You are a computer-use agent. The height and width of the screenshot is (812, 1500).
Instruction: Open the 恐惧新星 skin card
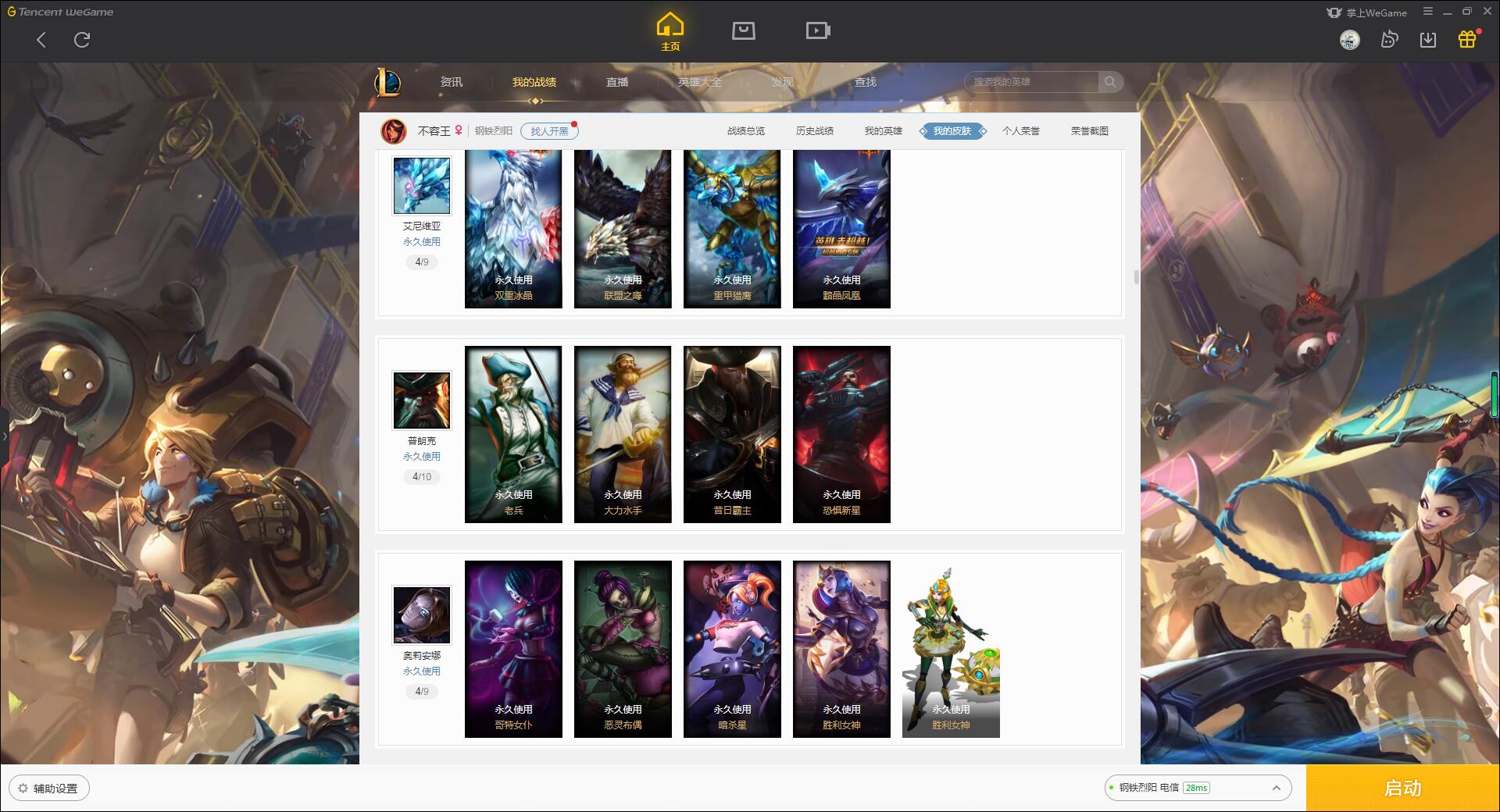point(841,435)
